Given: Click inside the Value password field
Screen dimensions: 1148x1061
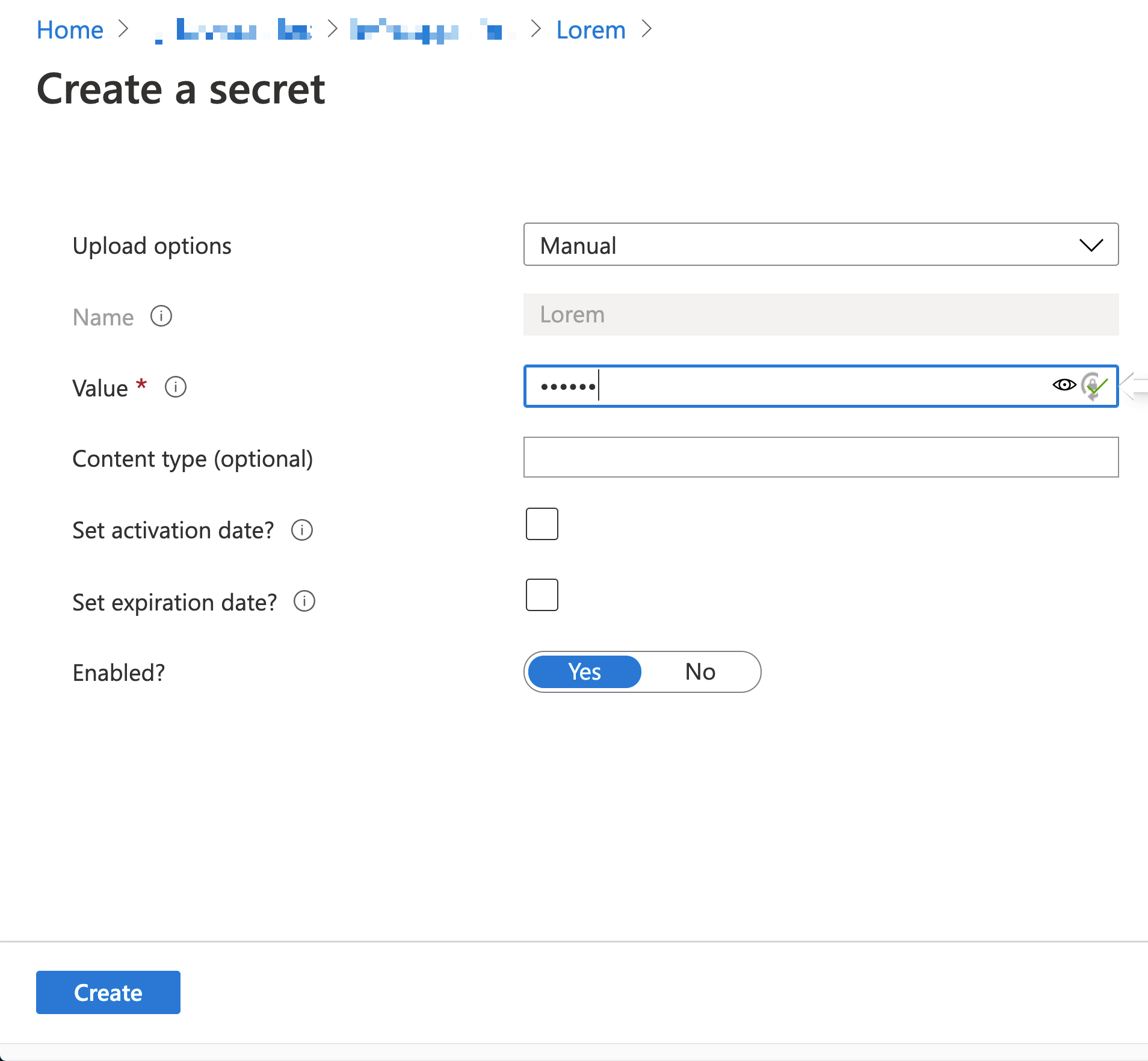Looking at the screenshot, I should (x=782, y=386).
